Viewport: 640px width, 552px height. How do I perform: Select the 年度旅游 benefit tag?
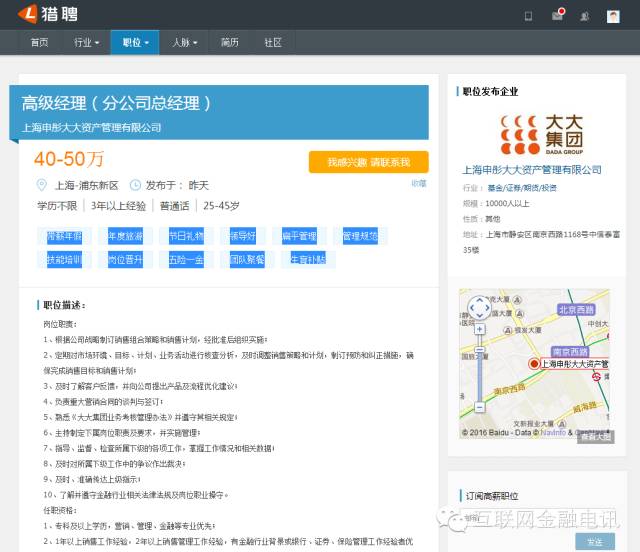coord(125,236)
